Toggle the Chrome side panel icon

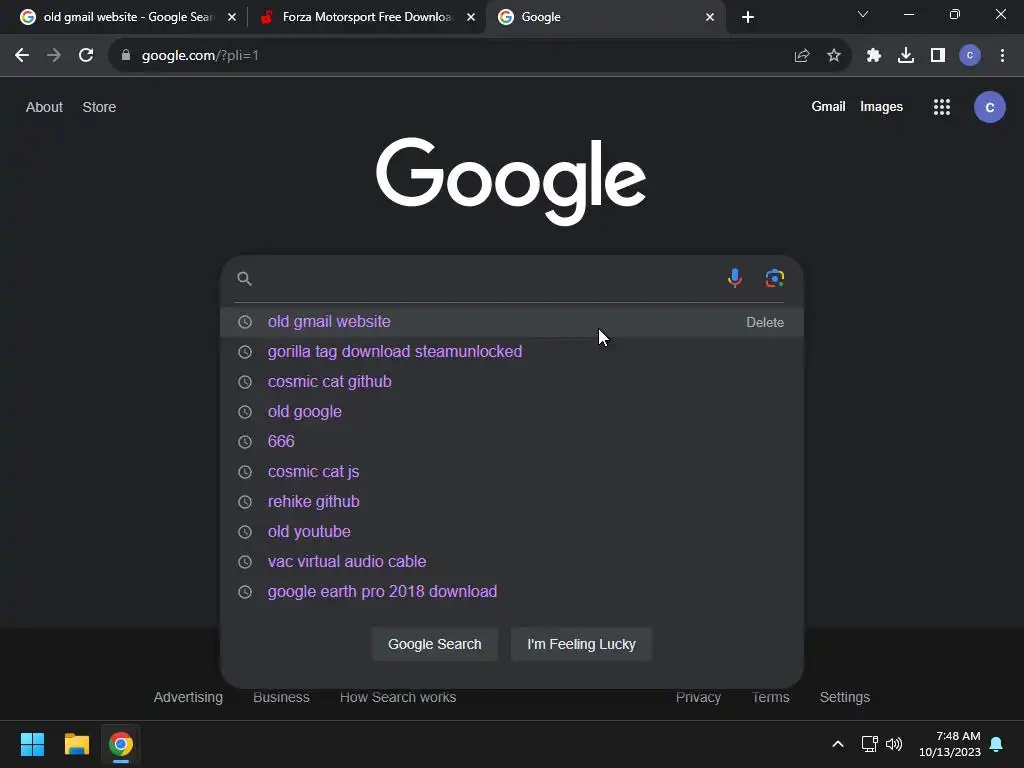[938, 56]
